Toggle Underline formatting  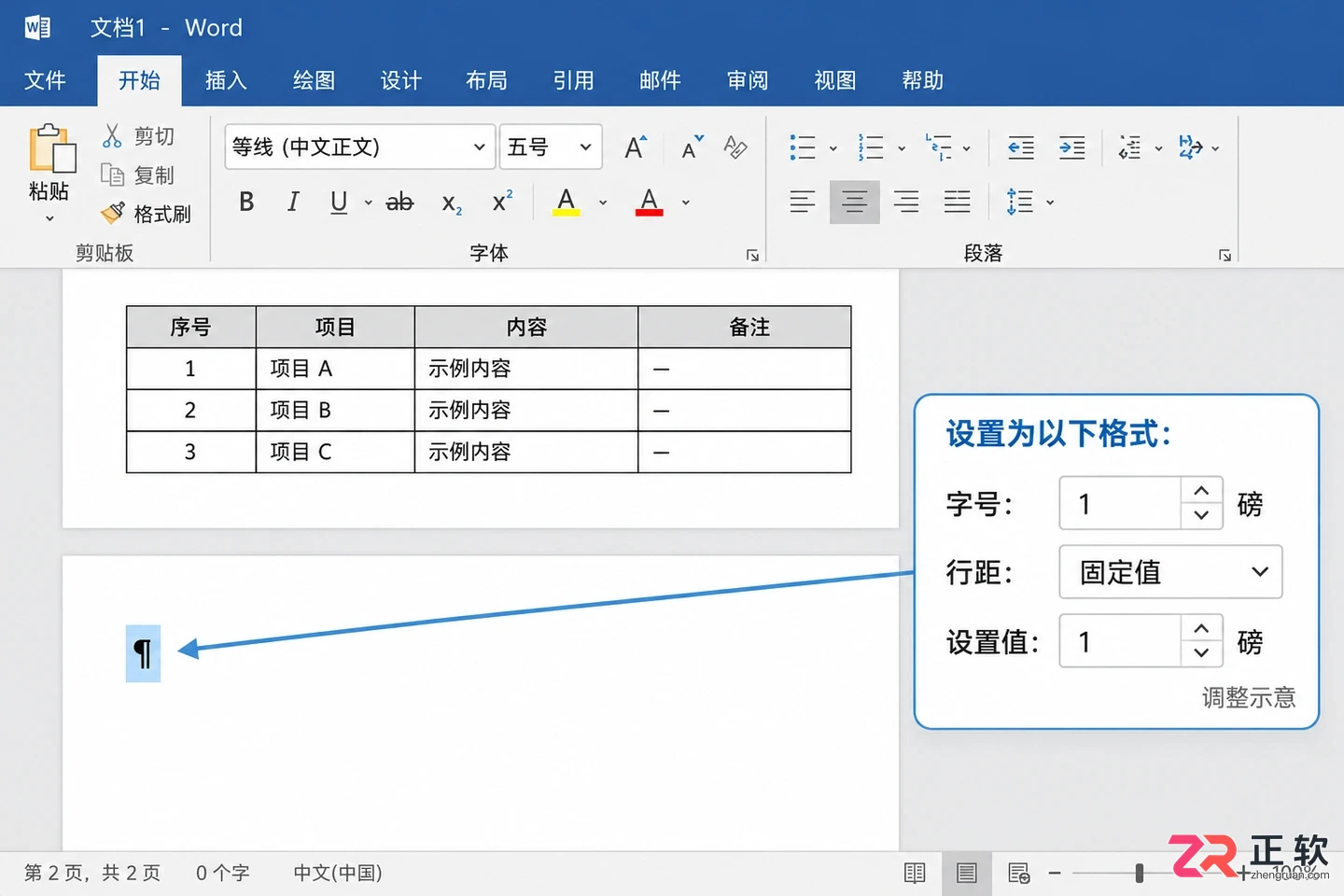339,202
